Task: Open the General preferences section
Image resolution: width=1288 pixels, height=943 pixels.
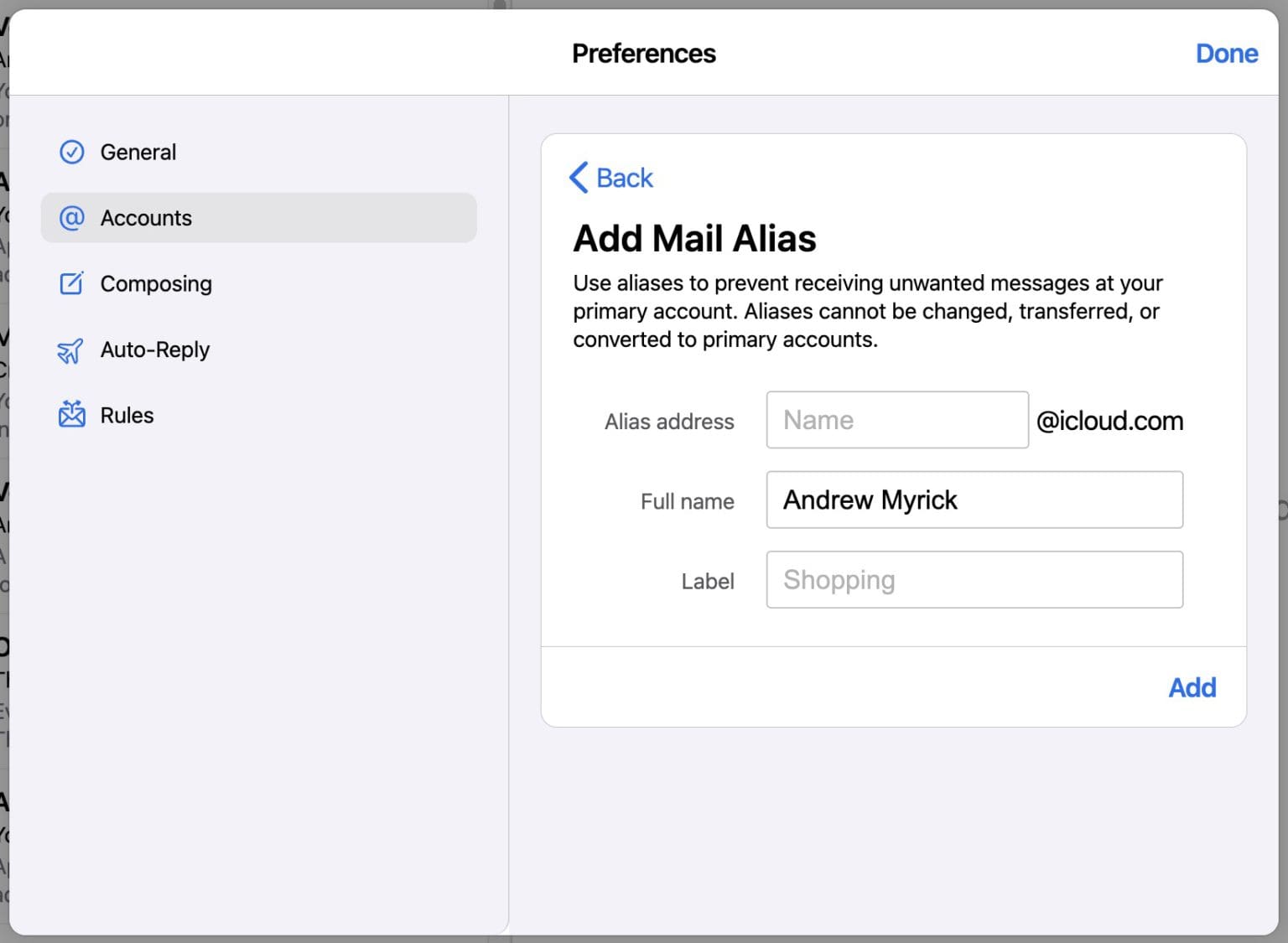Action: (138, 152)
